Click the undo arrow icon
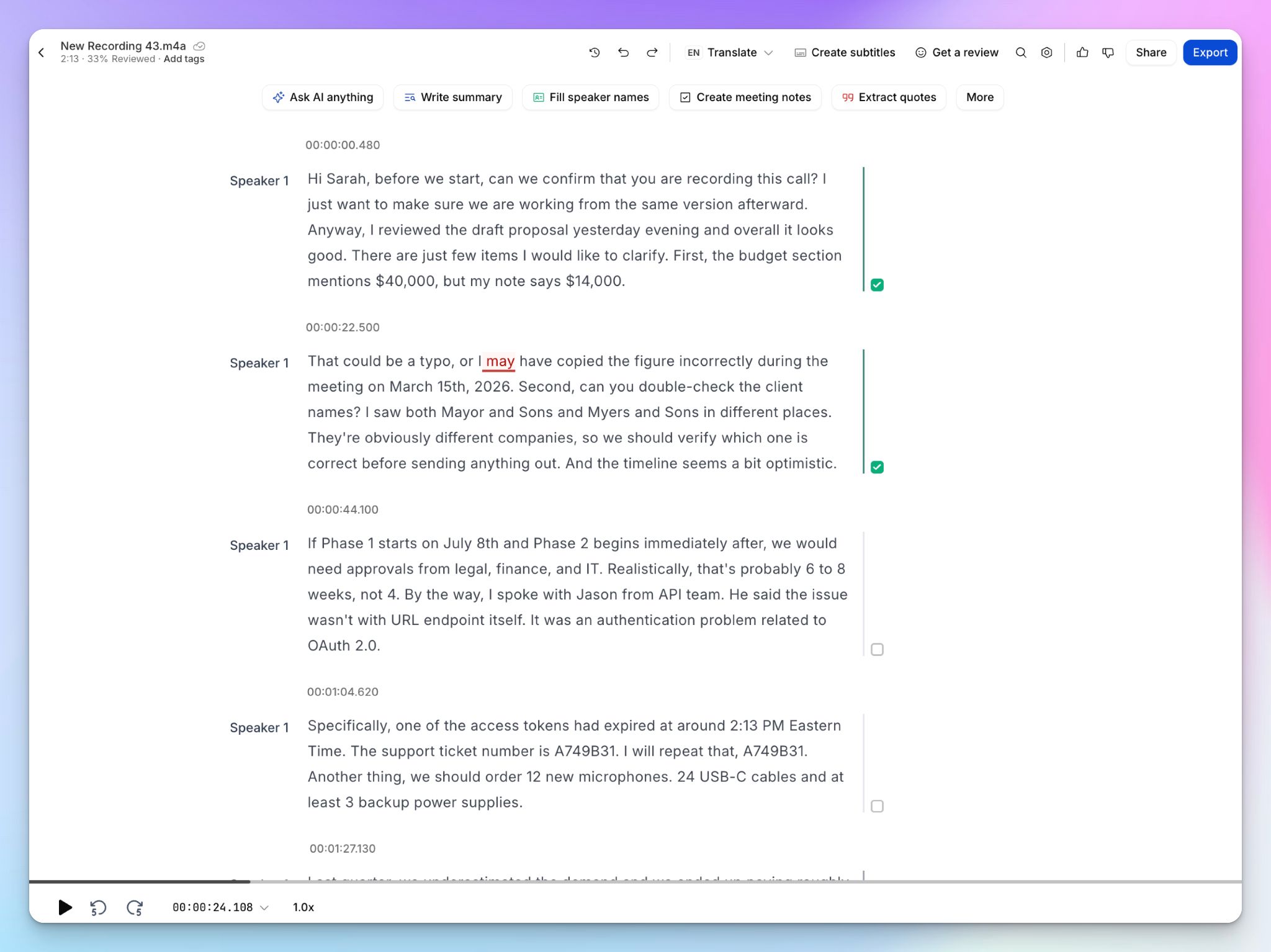This screenshot has height=952, width=1271. pos(624,53)
